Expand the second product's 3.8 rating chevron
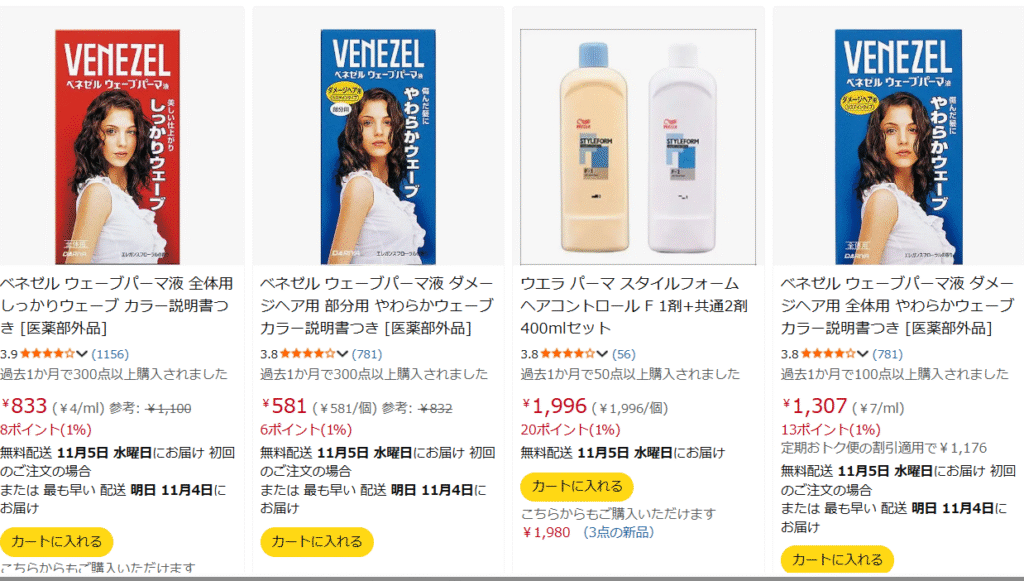 (342, 354)
